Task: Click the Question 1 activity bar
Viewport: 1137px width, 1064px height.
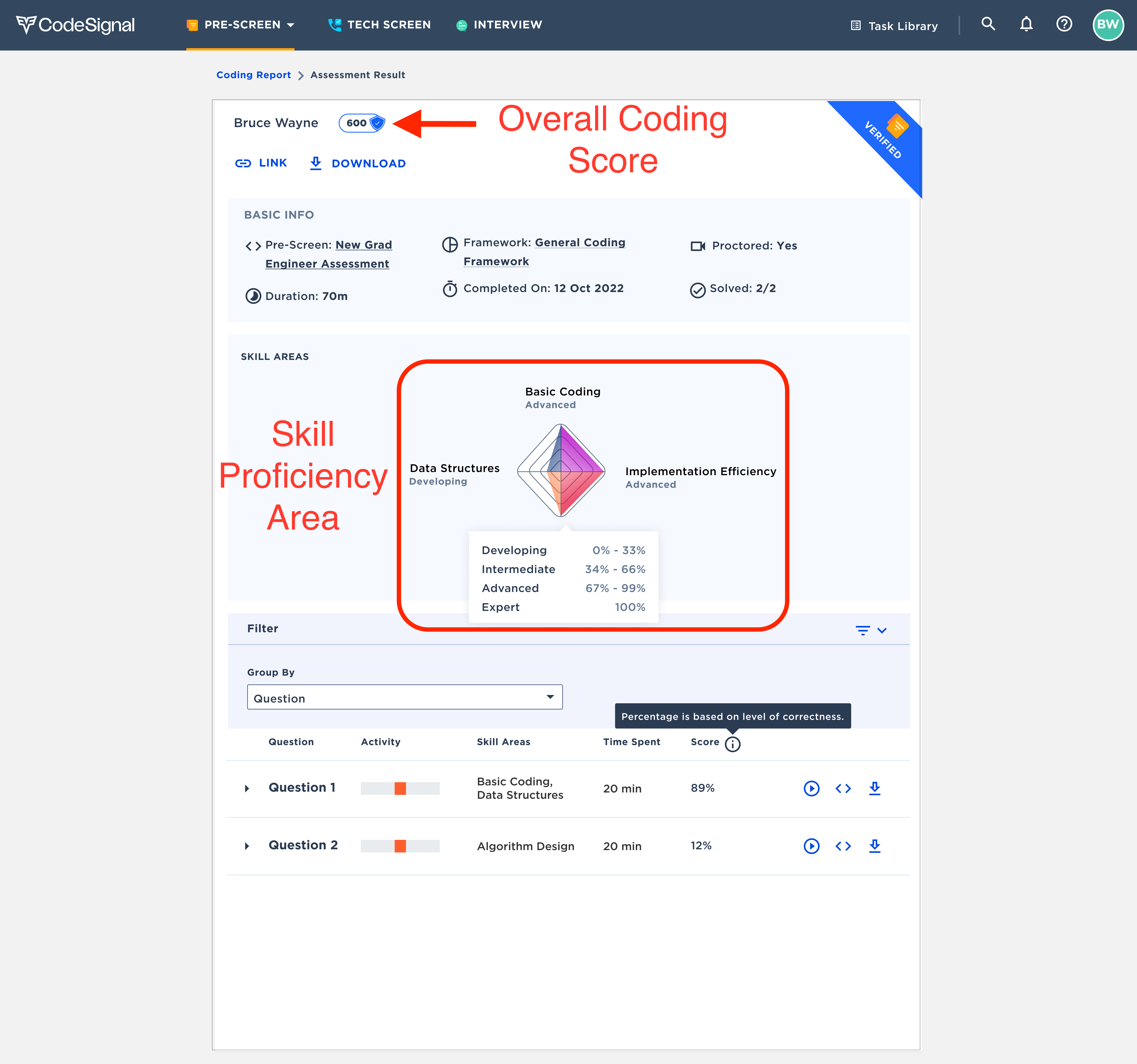Action: [400, 788]
